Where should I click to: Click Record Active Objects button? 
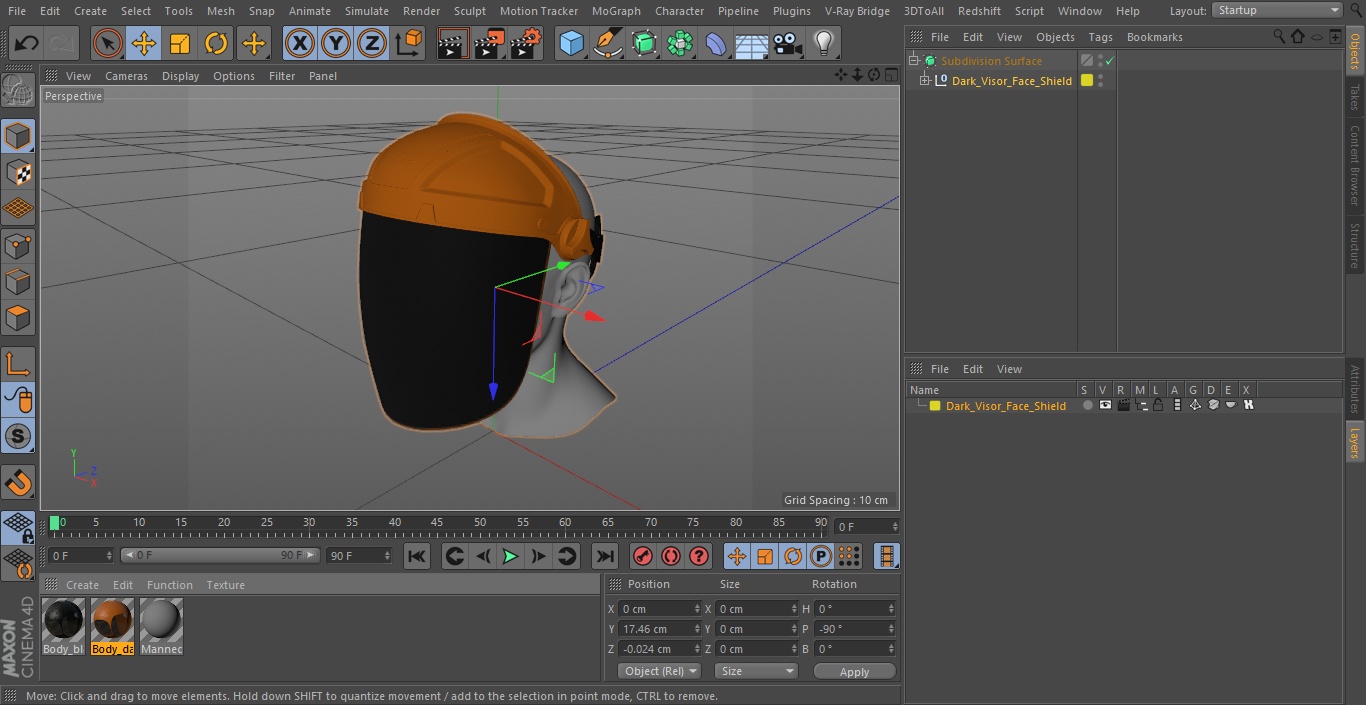point(643,556)
